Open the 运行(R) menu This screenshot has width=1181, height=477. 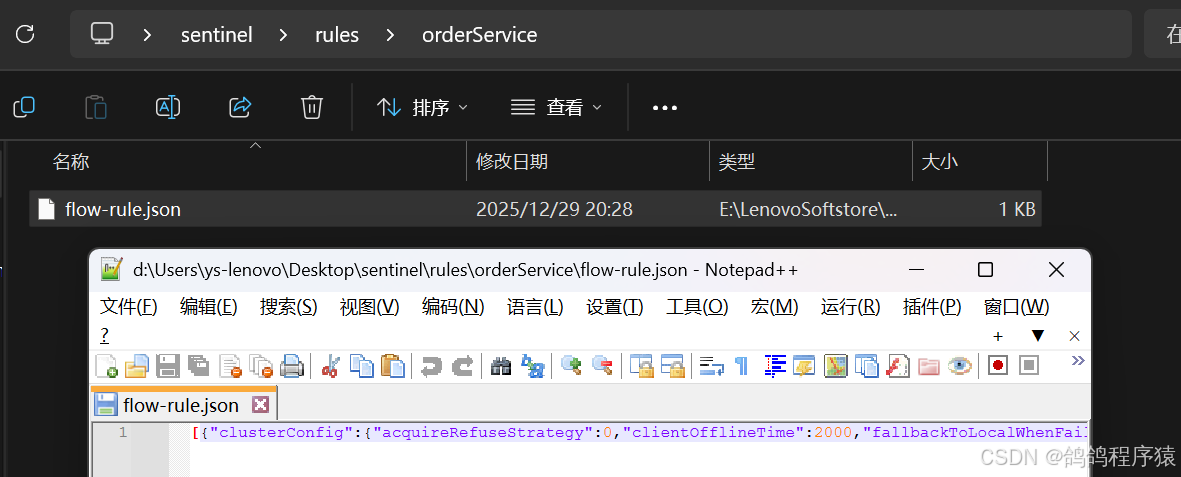850,307
